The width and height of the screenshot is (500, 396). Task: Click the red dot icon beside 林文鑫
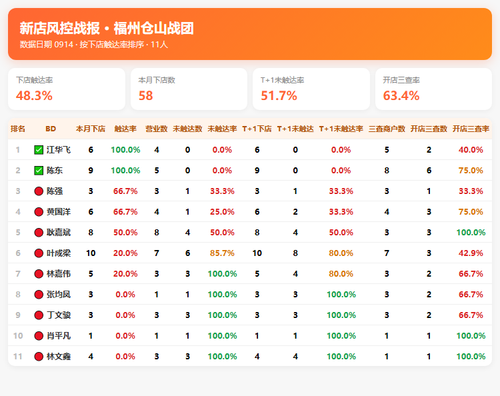pos(39,357)
